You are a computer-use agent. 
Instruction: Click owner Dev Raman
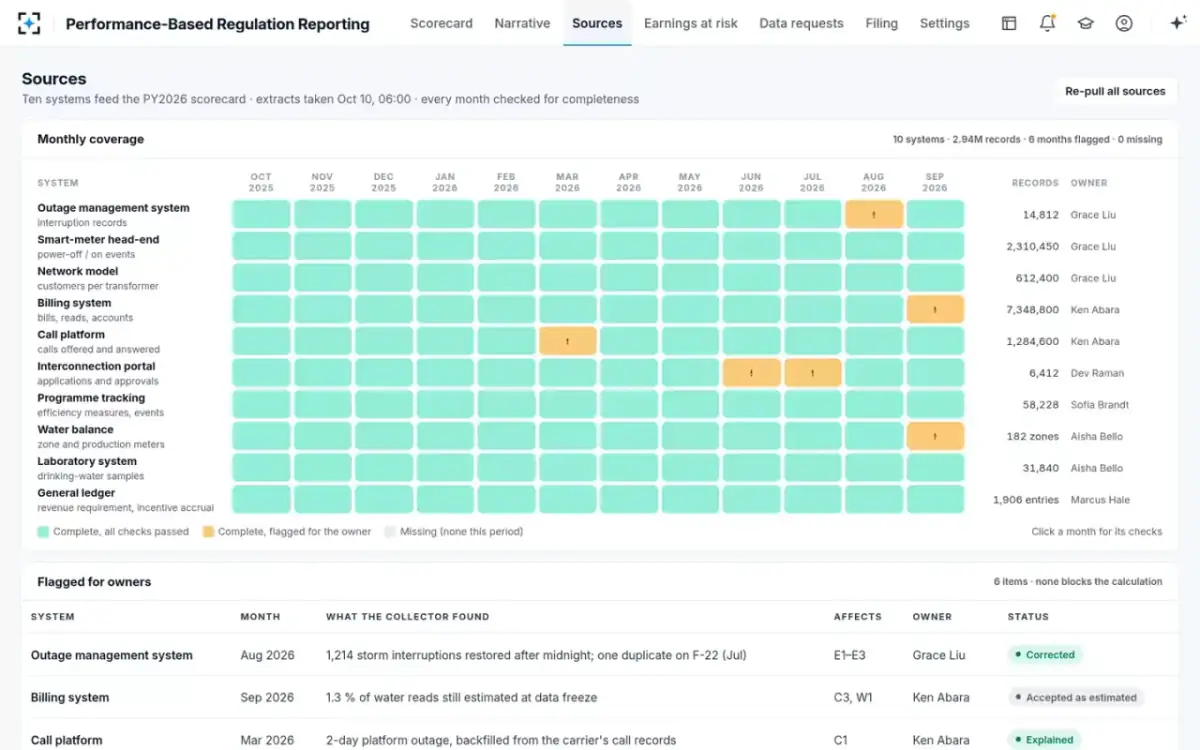1097,373
